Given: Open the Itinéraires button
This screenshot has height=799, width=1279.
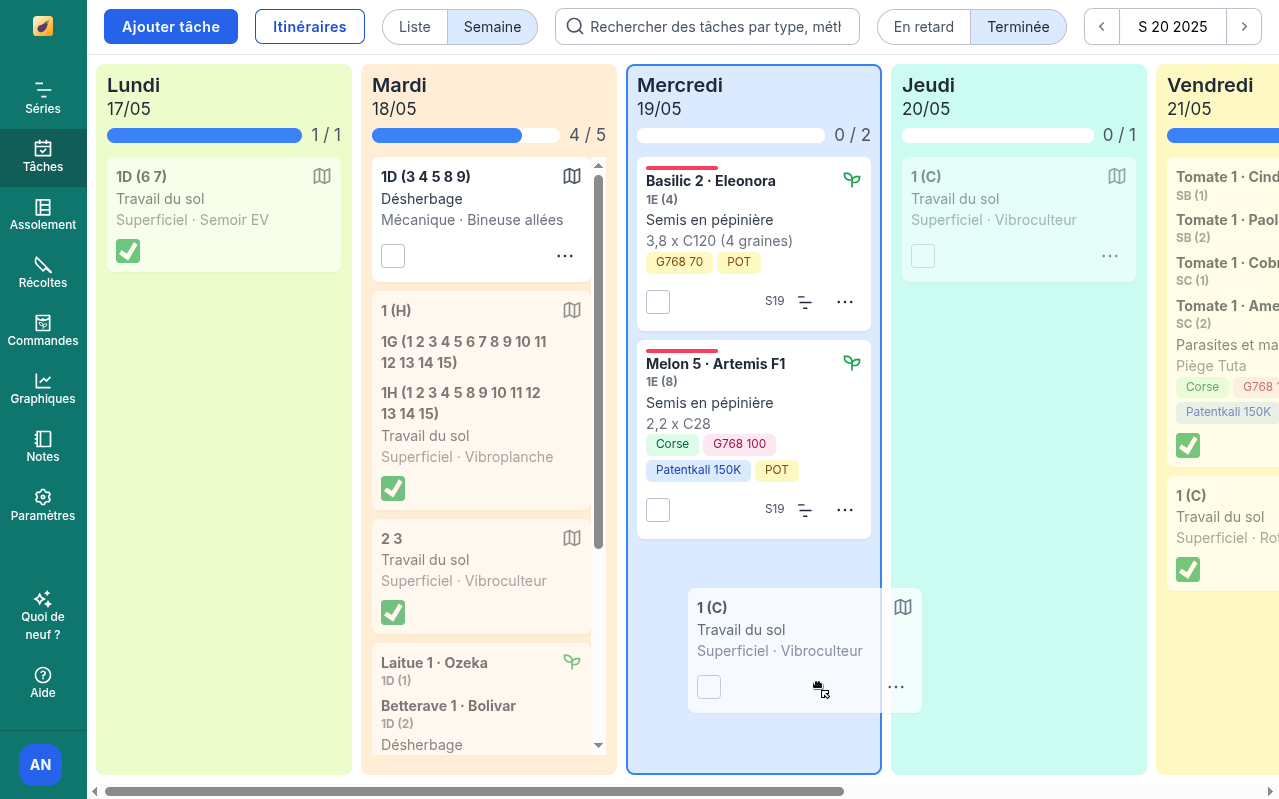Looking at the screenshot, I should (x=310, y=27).
